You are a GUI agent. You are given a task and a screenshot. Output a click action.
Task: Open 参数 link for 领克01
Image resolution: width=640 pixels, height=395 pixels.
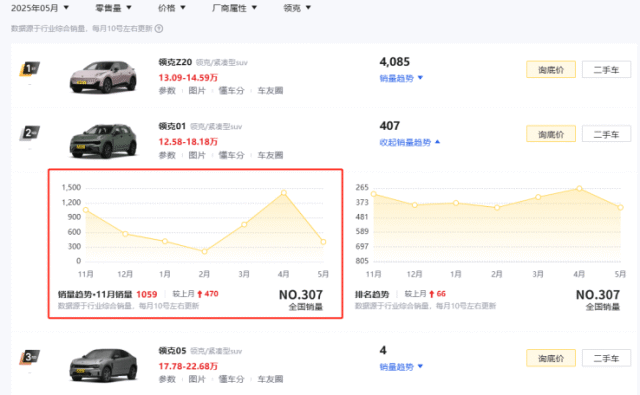[x=167, y=155]
